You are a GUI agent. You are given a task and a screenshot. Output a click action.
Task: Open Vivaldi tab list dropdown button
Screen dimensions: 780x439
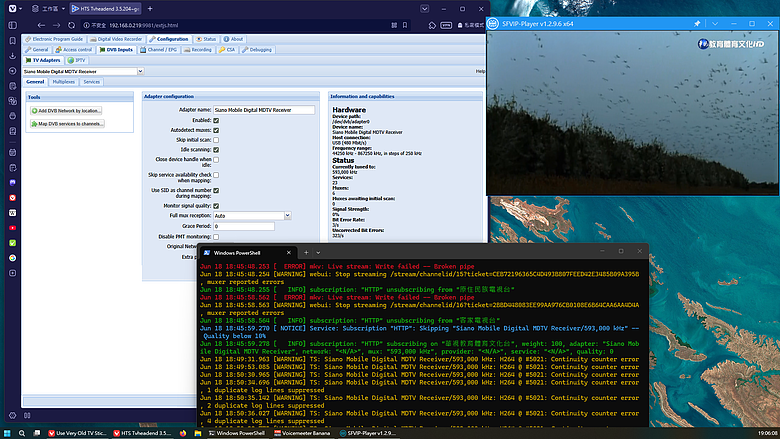coord(424,8)
